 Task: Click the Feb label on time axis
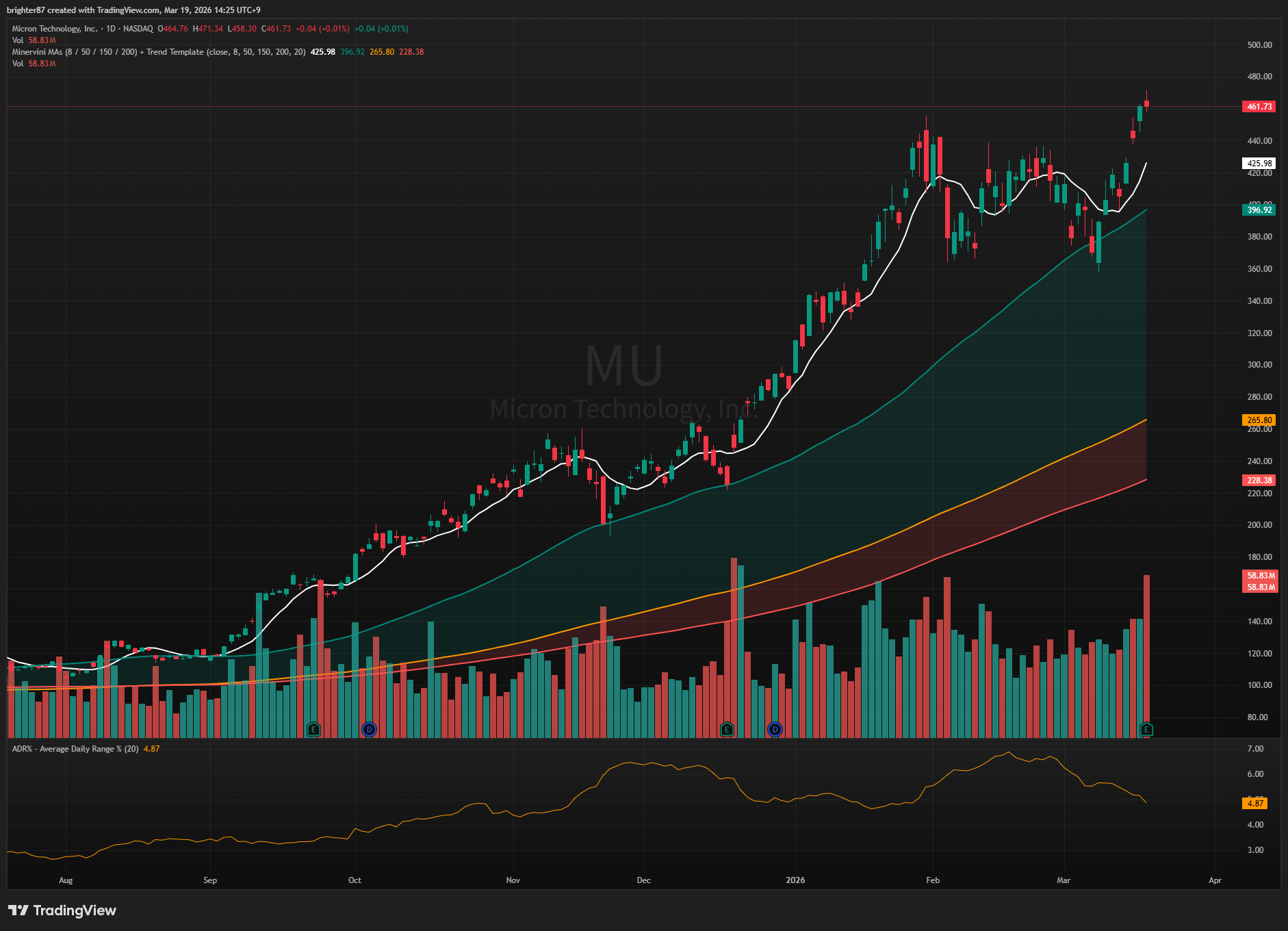(x=933, y=880)
